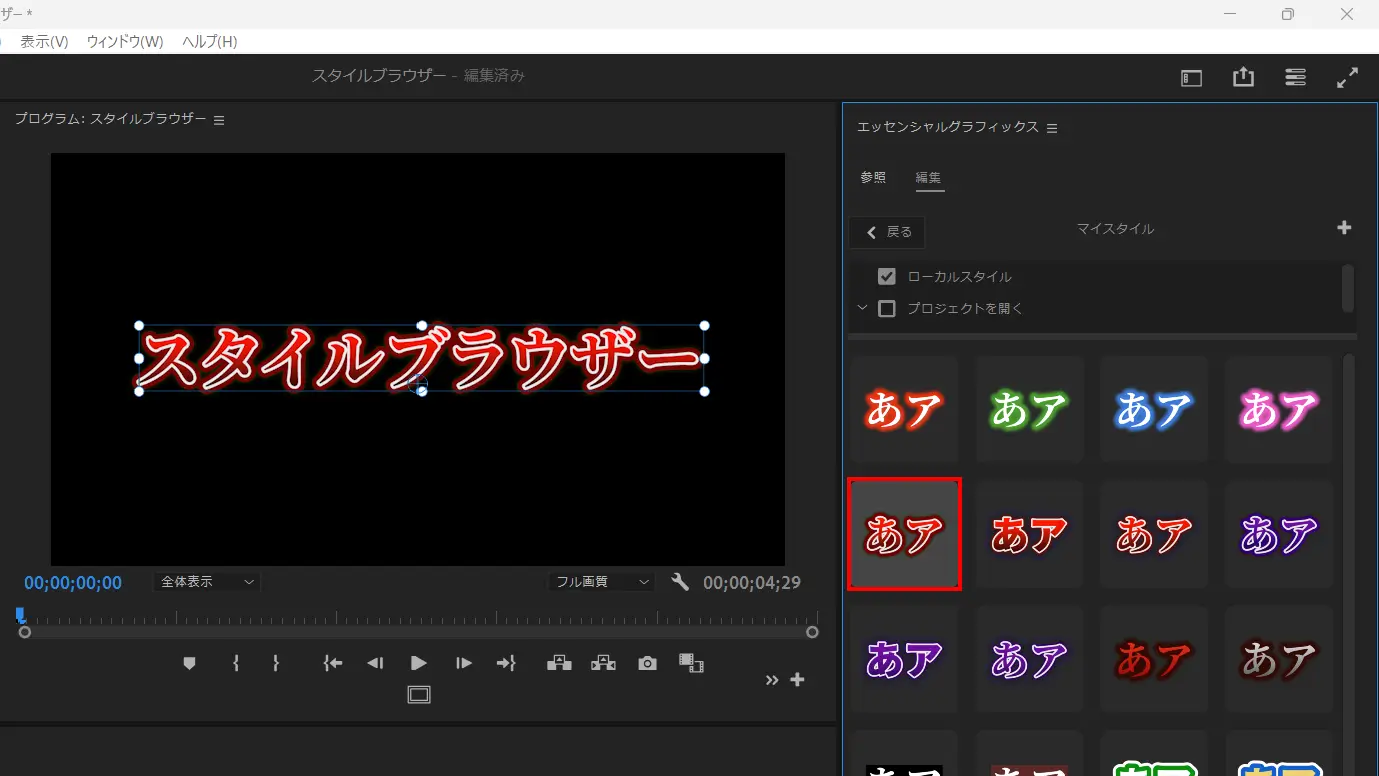Click the 00;00;04;29 duration timecode

tap(752, 582)
